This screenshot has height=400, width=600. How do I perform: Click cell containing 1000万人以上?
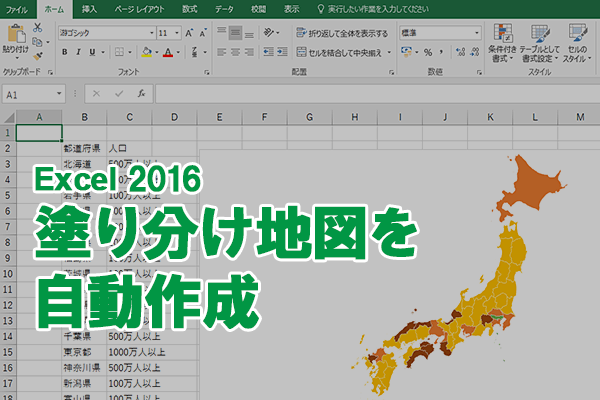136,352
